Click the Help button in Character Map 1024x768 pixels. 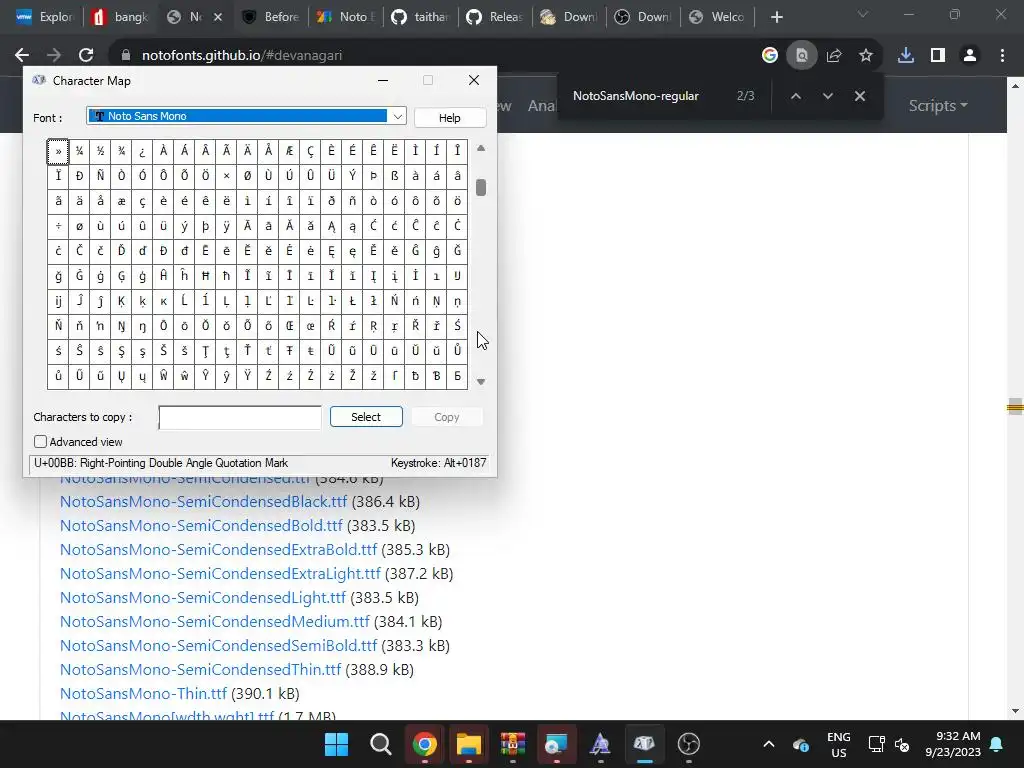[449, 118]
